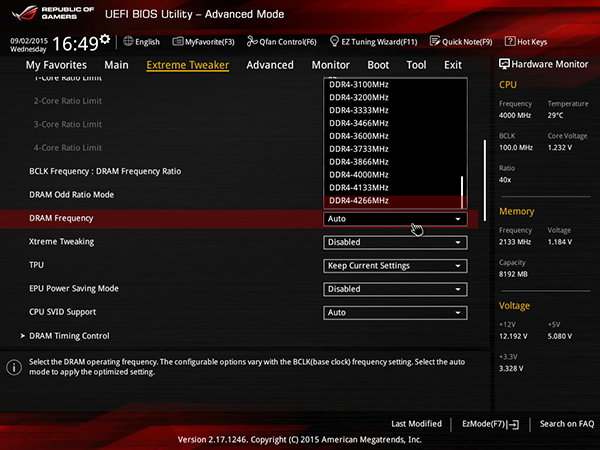
Task: Click the 2-Core Ratio Limit row
Action: pyautogui.click(x=68, y=101)
